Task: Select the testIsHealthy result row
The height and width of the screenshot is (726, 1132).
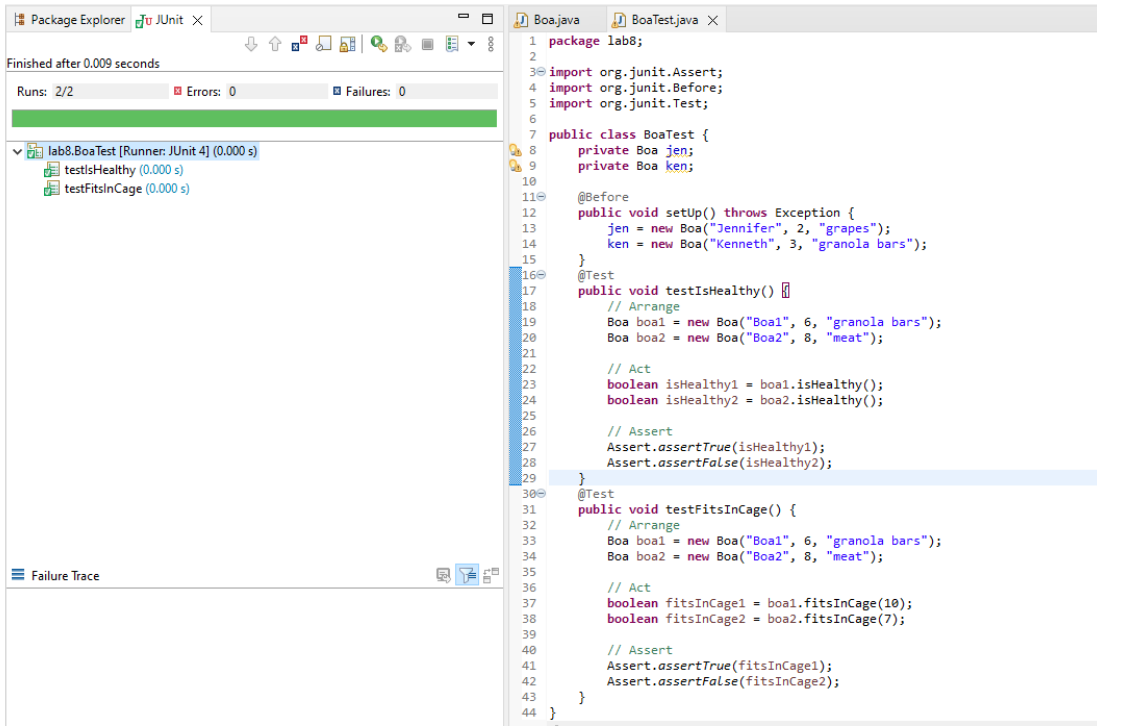Action: pos(114,170)
